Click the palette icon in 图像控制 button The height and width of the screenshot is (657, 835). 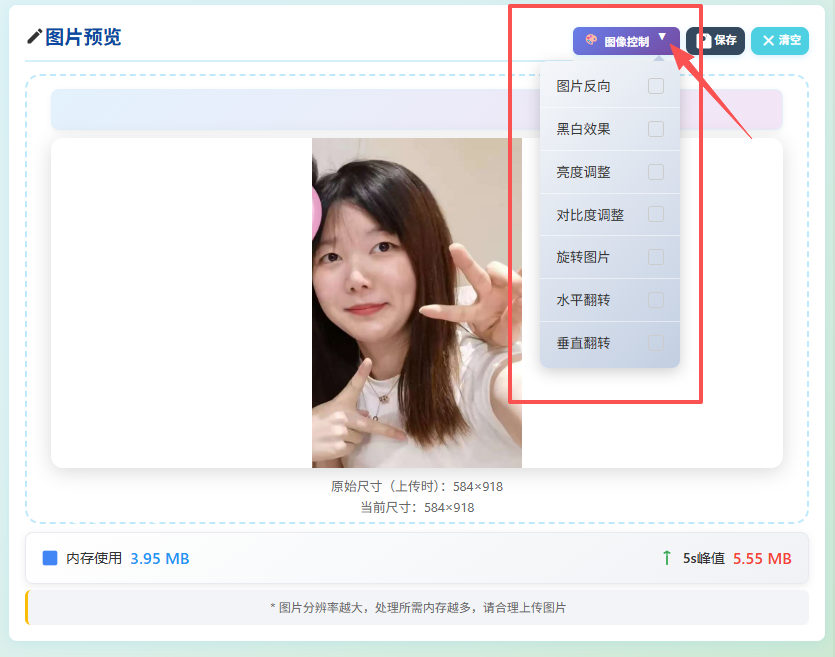pyautogui.click(x=591, y=41)
